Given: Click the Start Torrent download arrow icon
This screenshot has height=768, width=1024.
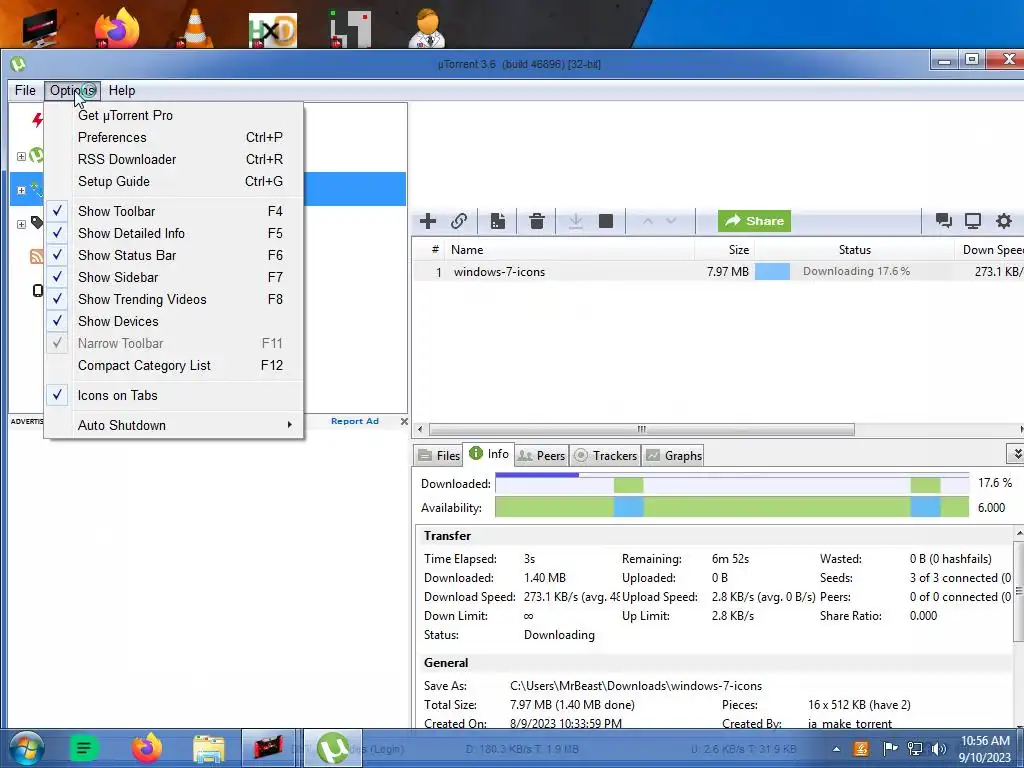Looking at the screenshot, I should (575, 221).
